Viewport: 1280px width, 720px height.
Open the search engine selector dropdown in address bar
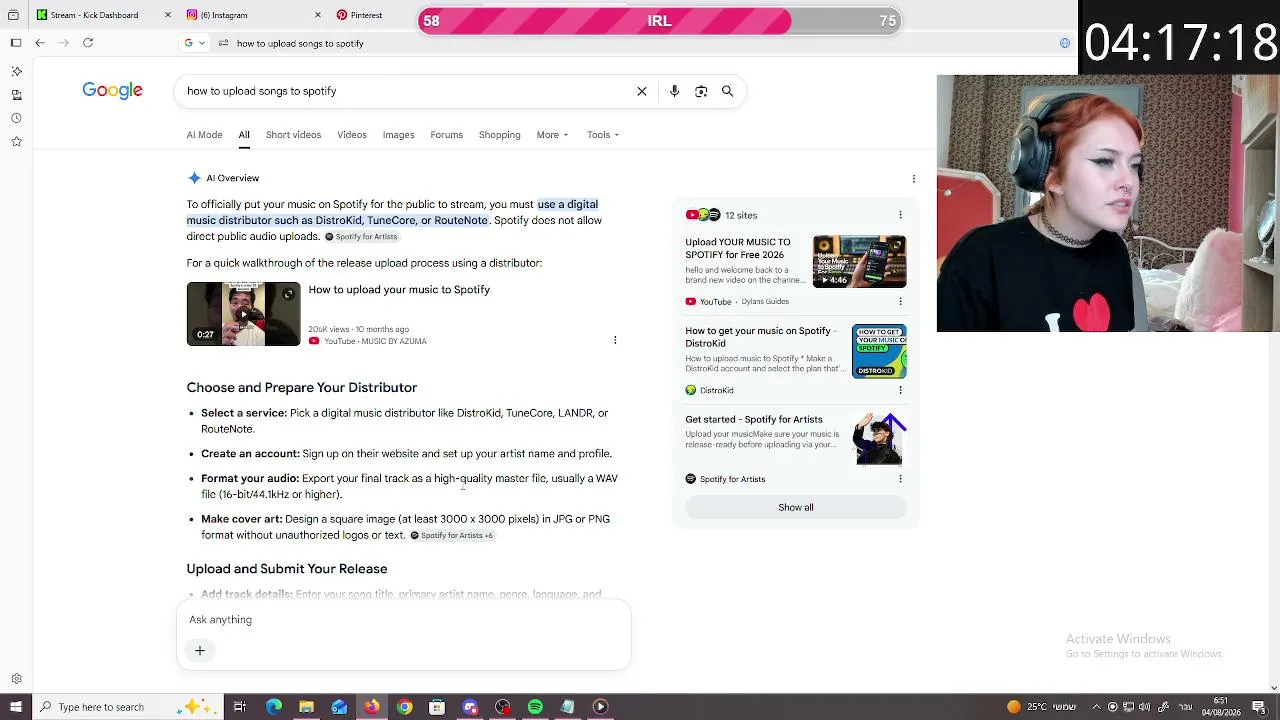pyautogui.click(x=194, y=43)
